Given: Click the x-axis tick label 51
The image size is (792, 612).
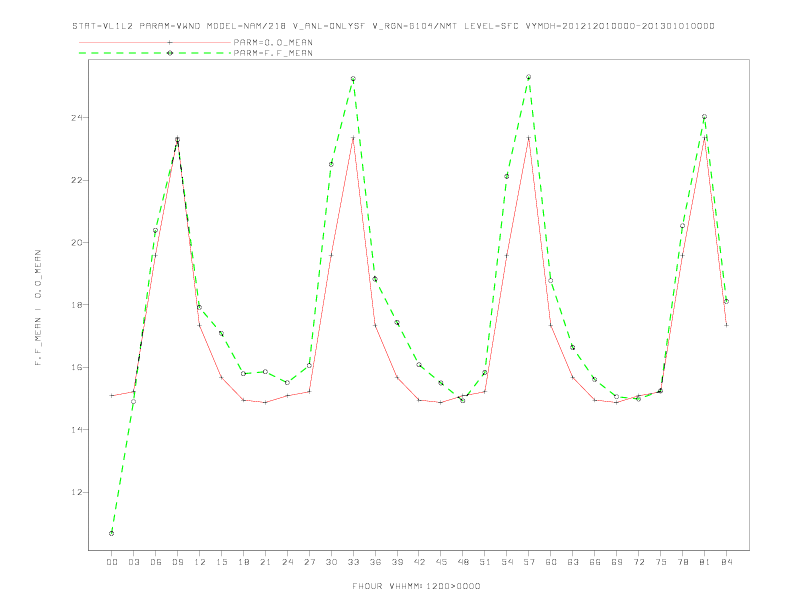Looking at the screenshot, I should (x=485, y=562).
